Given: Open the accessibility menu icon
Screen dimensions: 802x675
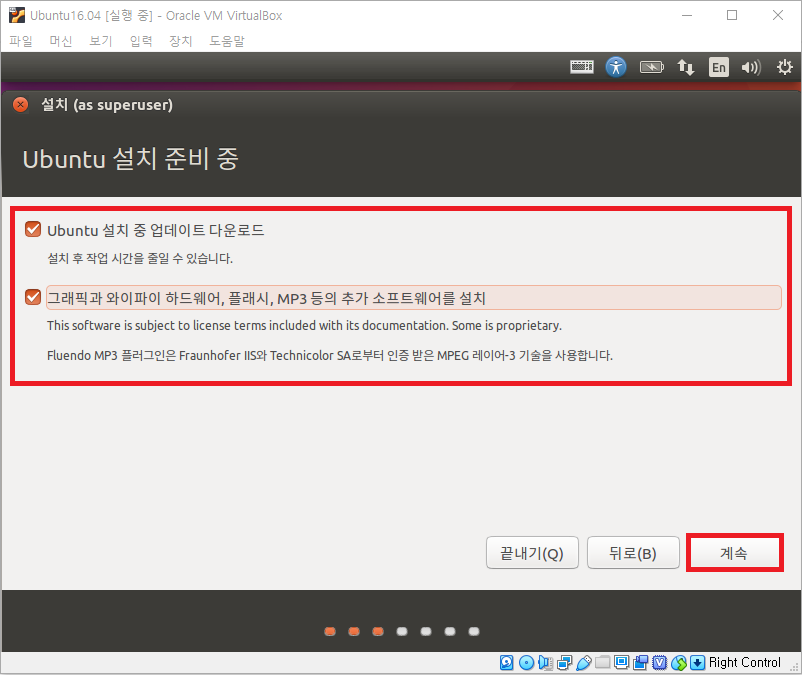Looking at the screenshot, I should click(x=616, y=67).
